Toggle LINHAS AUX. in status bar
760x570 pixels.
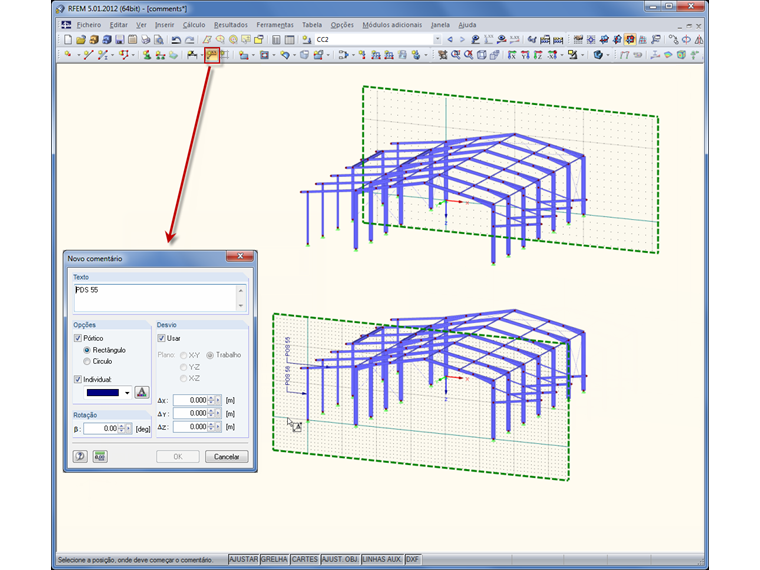click(382, 559)
